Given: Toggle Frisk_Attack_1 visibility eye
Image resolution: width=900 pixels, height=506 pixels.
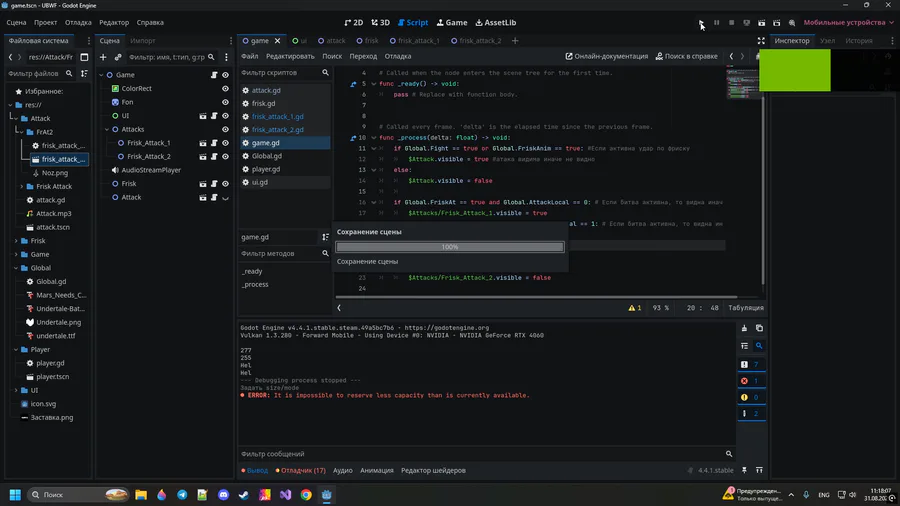Looking at the screenshot, I should point(225,143).
